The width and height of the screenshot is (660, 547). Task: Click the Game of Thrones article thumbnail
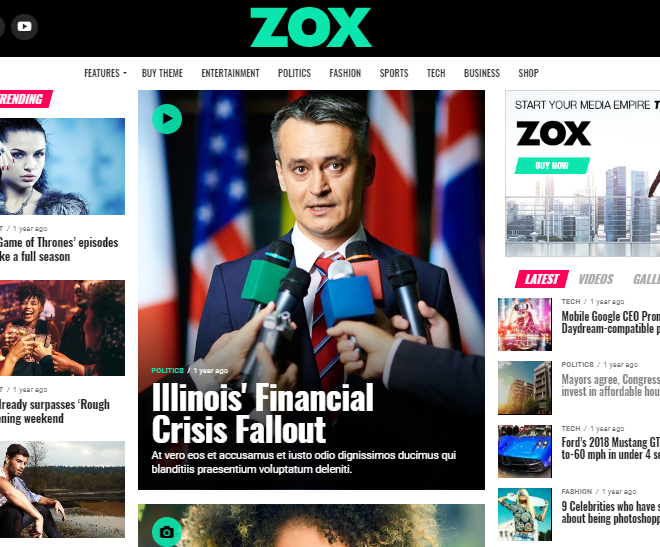click(62, 167)
